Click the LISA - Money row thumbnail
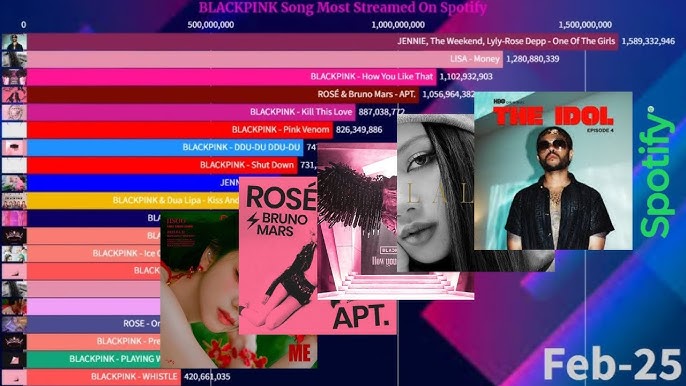The height and width of the screenshot is (386, 686). [x=14, y=60]
